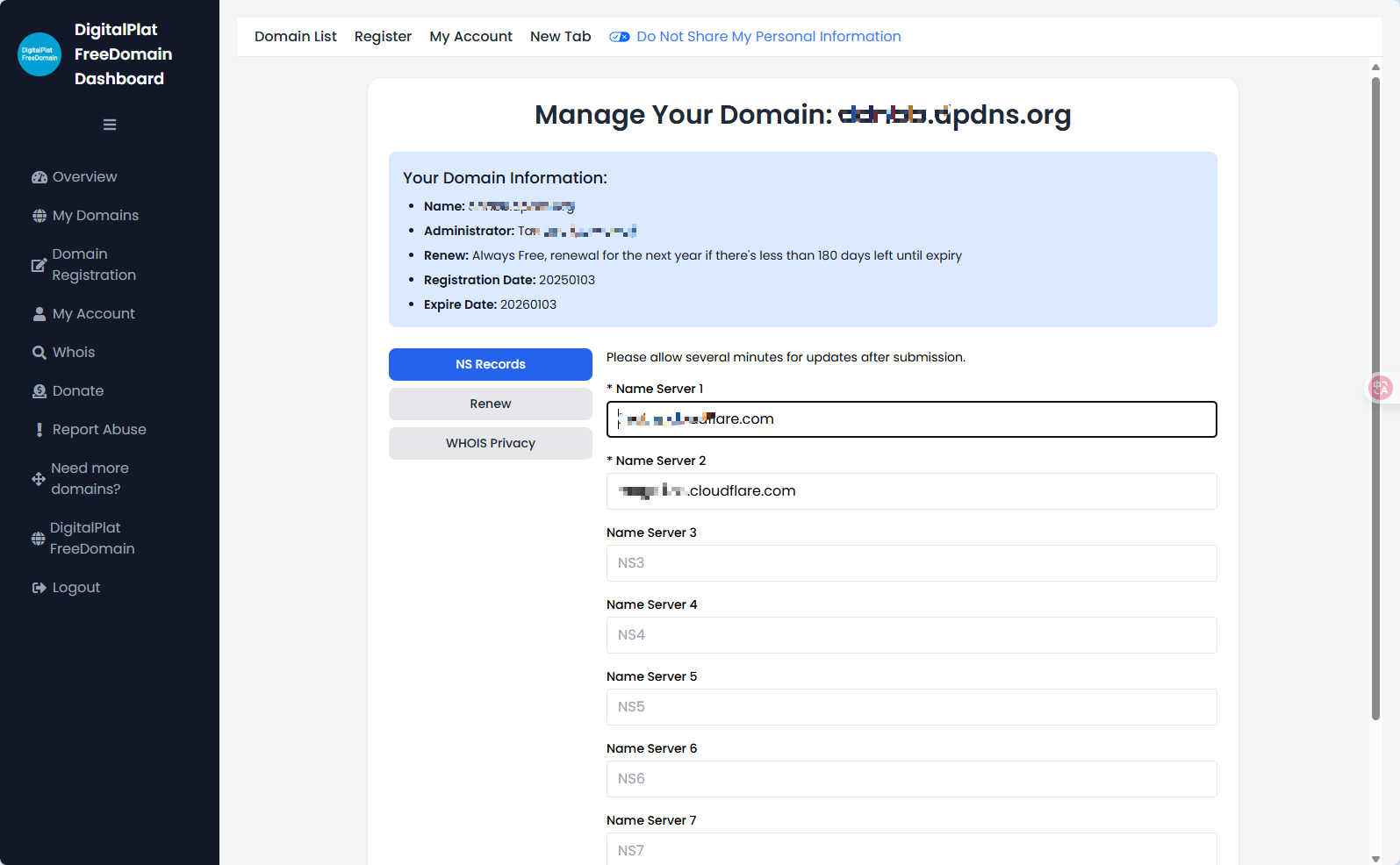The height and width of the screenshot is (865, 1400).
Task: Click the scrollbar down arrow
Action: pyautogui.click(x=1375, y=859)
